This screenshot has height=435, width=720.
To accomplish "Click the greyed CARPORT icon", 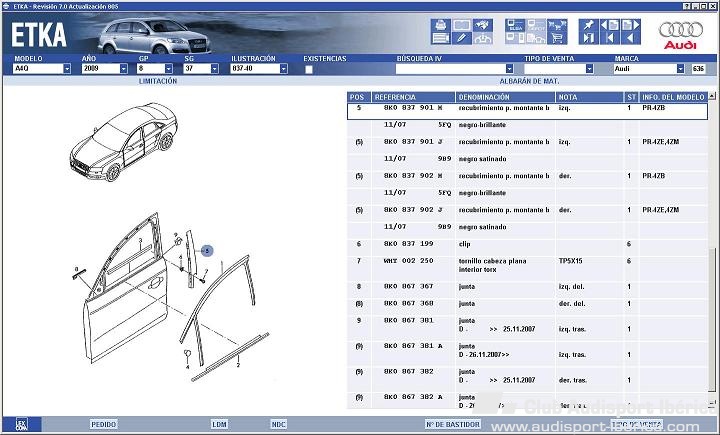I will pos(536,25).
